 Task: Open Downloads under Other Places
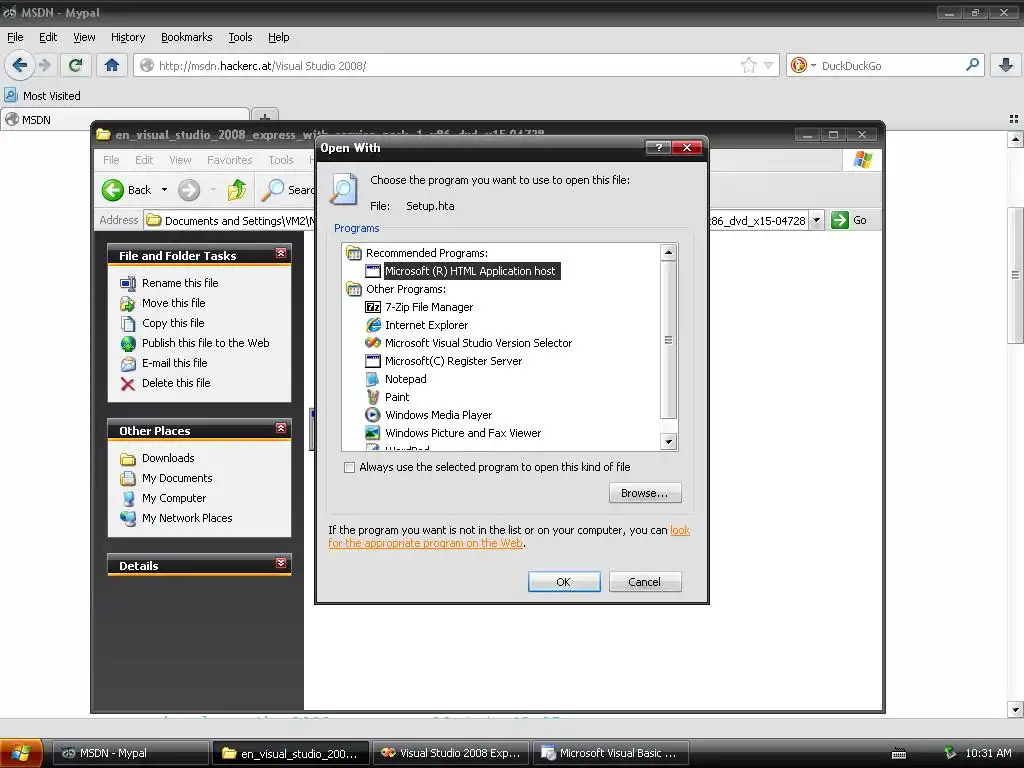(x=168, y=458)
